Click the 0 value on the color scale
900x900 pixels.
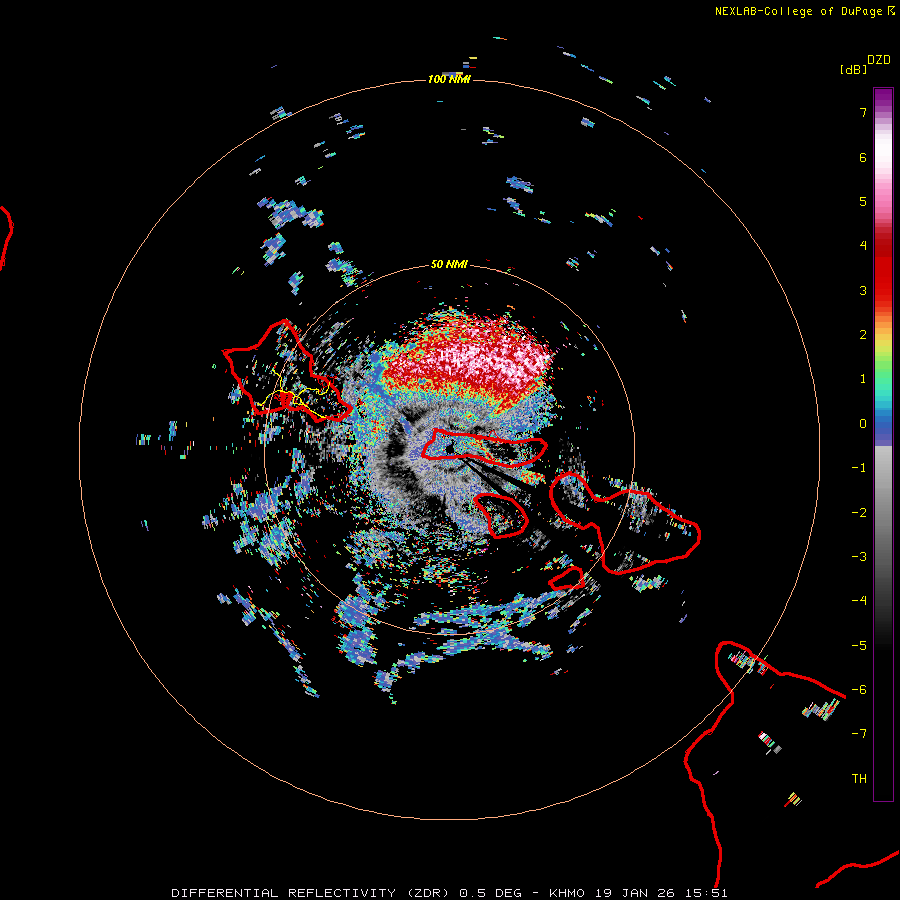tap(863, 424)
